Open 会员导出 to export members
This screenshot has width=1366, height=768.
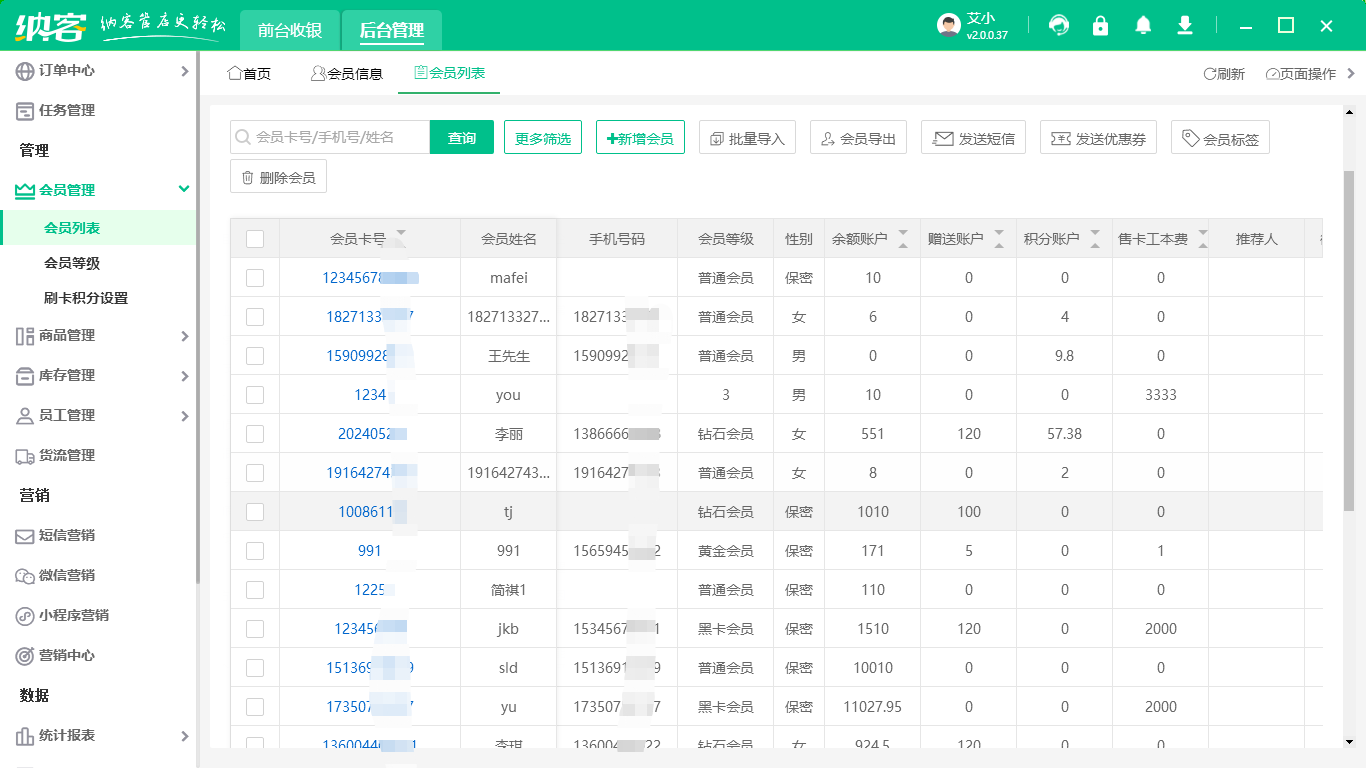pos(858,137)
